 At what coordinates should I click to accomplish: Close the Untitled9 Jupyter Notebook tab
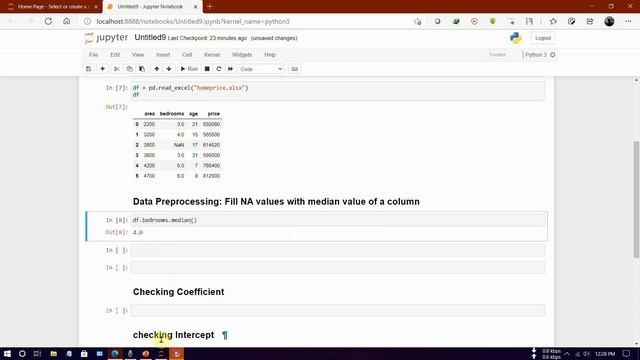click(195, 7)
